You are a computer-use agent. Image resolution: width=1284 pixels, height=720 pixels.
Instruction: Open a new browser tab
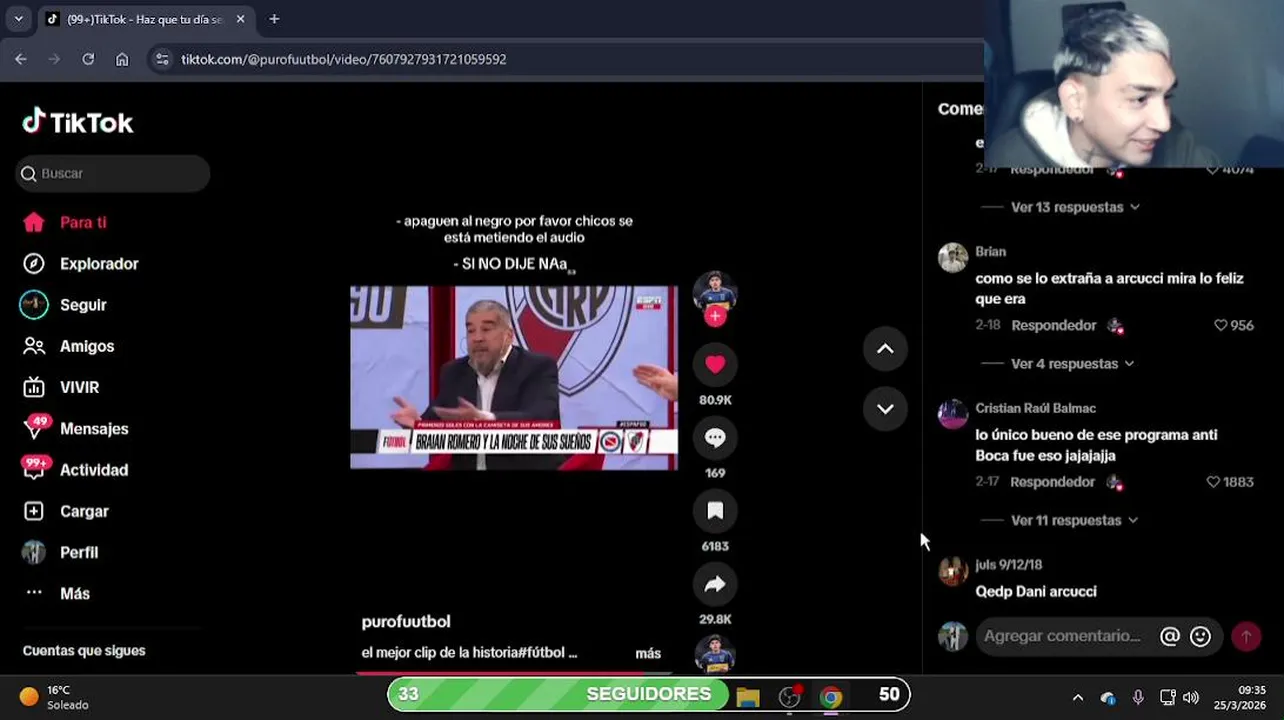[x=274, y=19]
